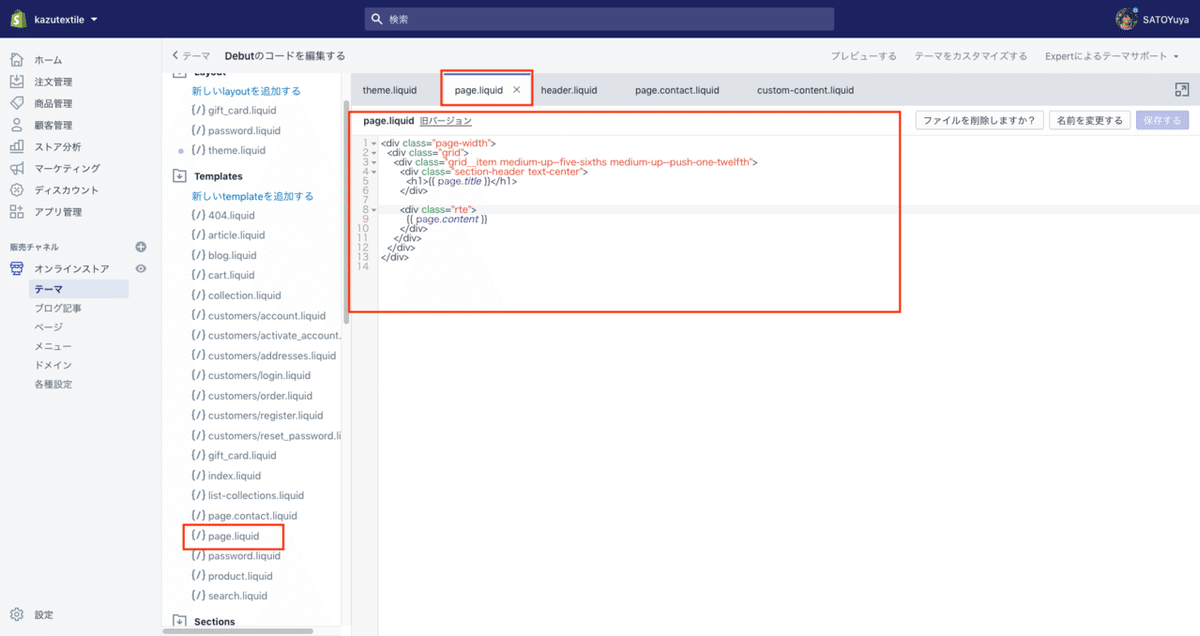
Task: Select テーマ in the sidebar
Action: click(80, 289)
